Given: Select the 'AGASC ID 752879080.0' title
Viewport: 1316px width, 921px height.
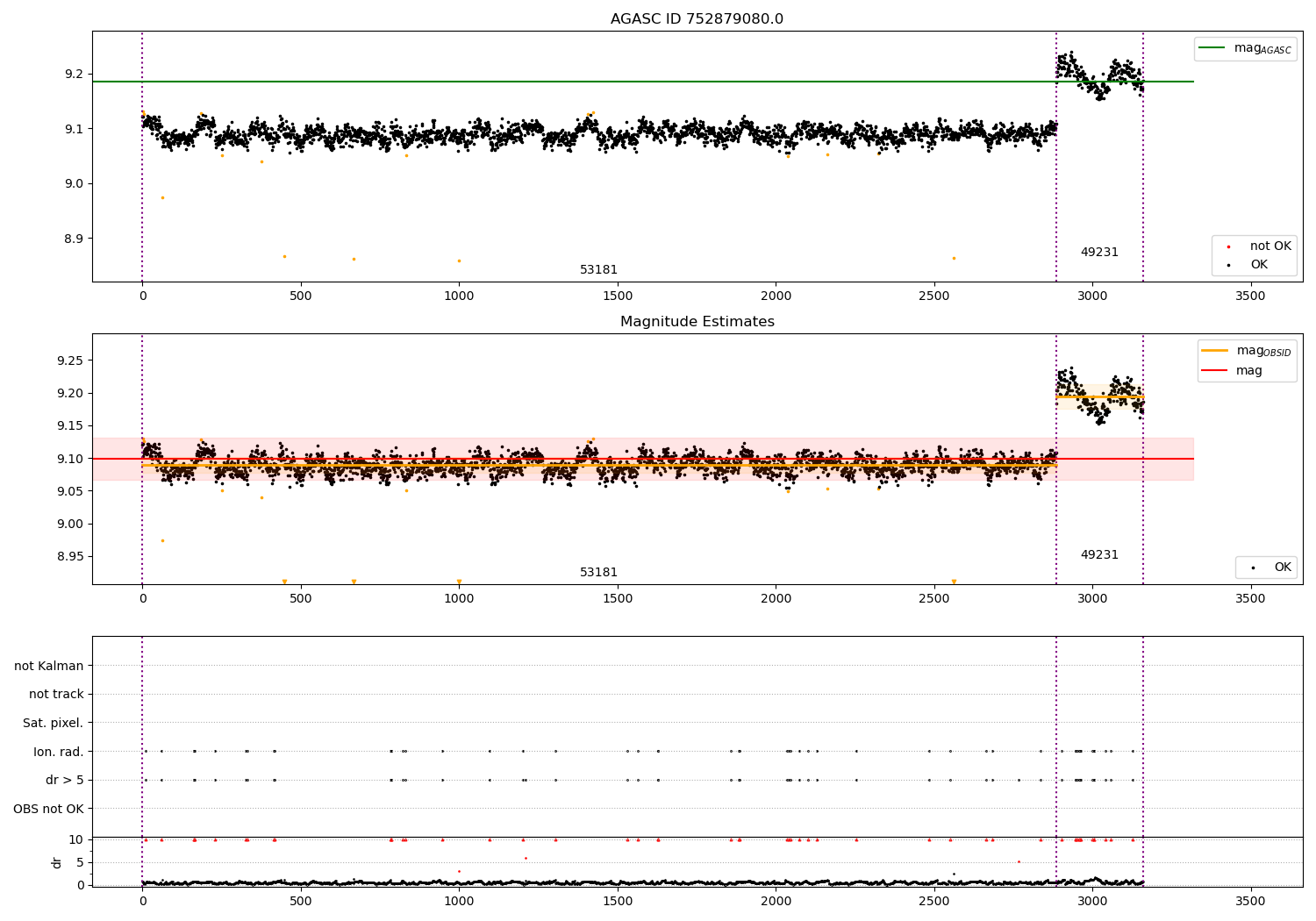Looking at the screenshot, I should point(697,19).
